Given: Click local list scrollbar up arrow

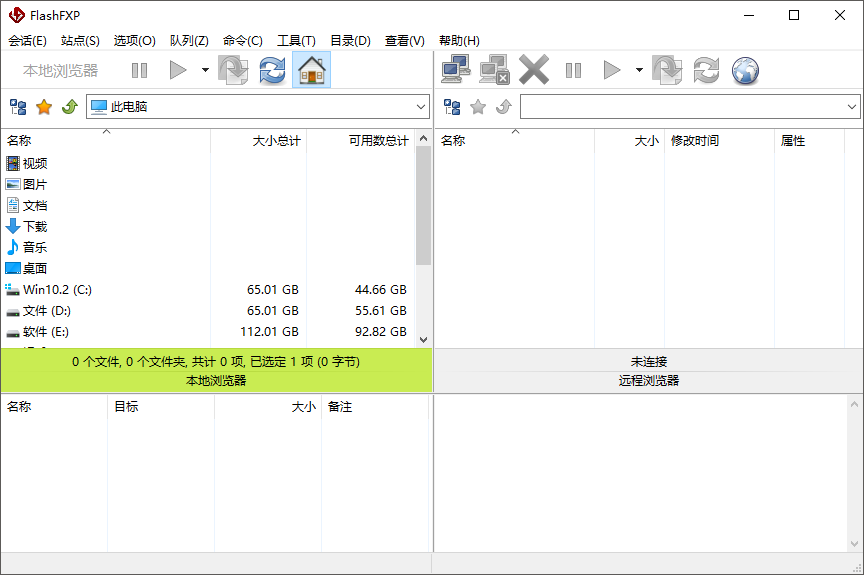Looking at the screenshot, I should pyautogui.click(x=423, y=138).
